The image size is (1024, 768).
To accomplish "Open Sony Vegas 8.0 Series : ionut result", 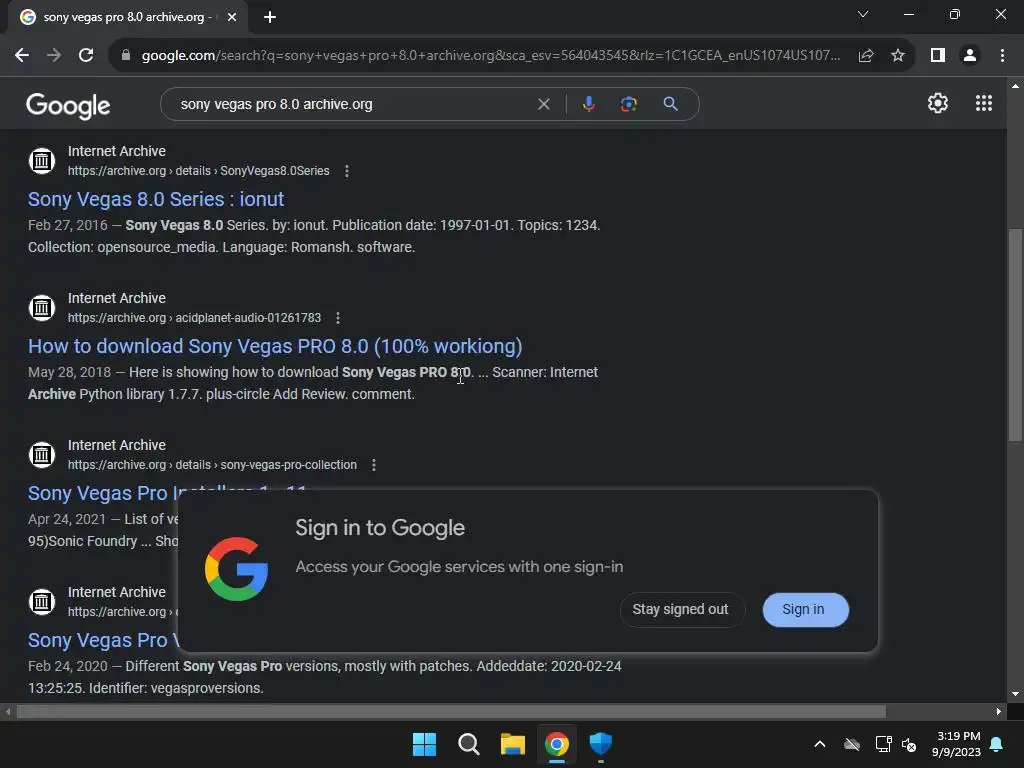I will coord(156,199).
